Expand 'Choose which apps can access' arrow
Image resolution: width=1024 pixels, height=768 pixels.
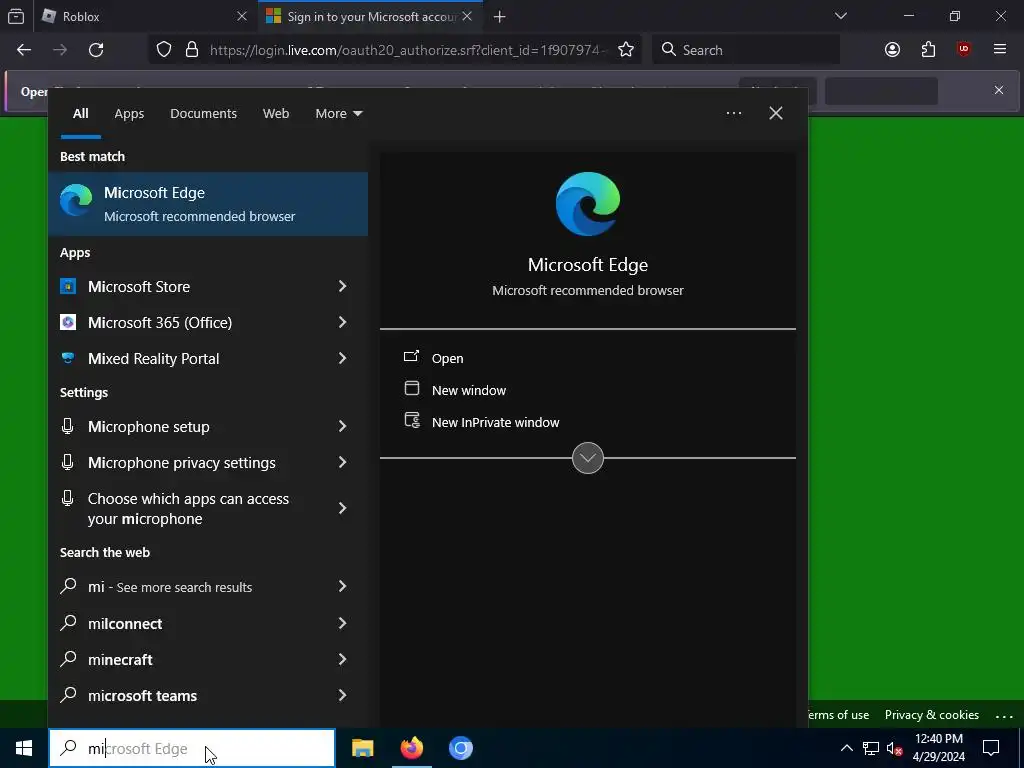click(x=342, y=508)
